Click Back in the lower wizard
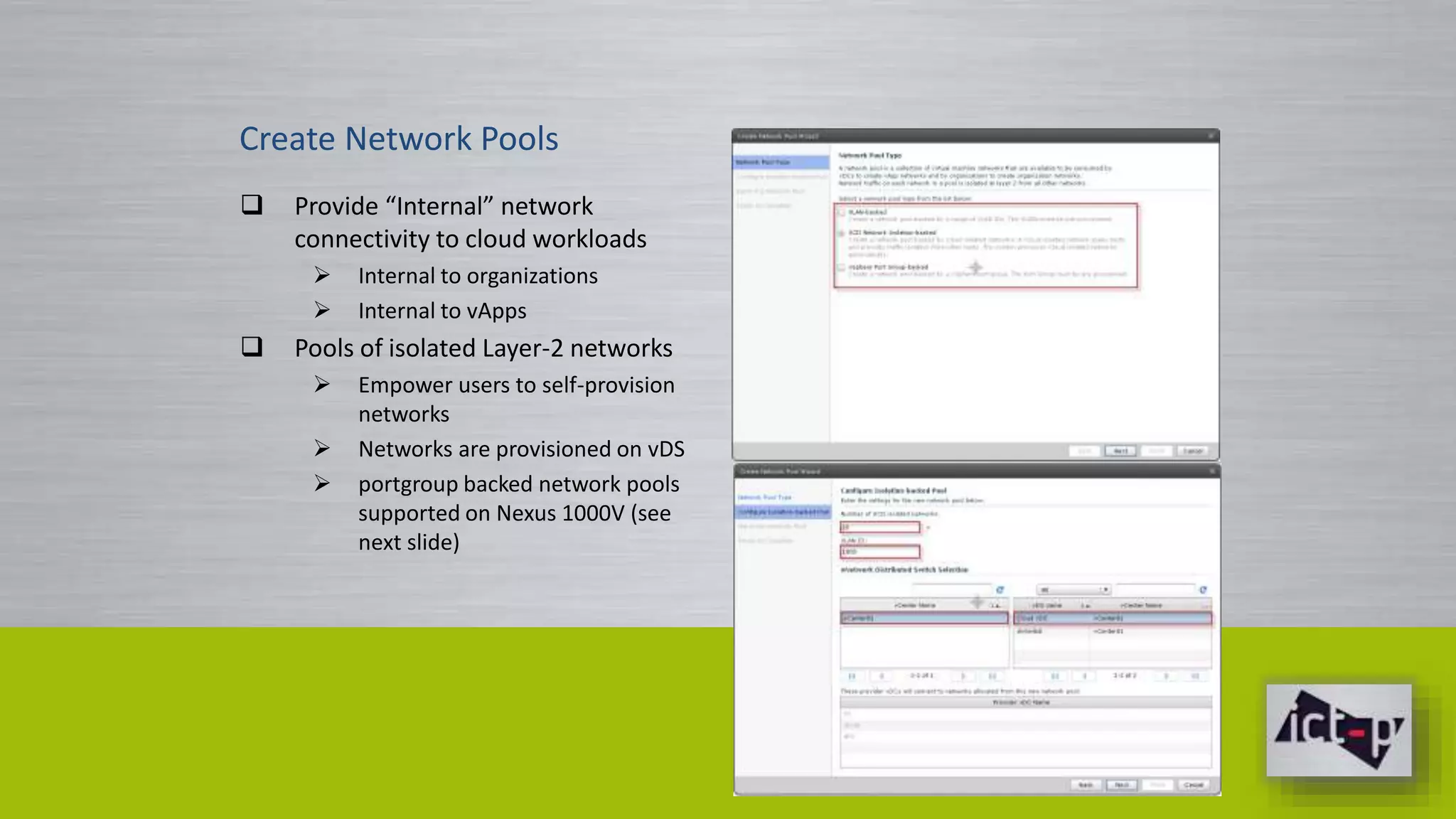 (x=1086, y=785)
